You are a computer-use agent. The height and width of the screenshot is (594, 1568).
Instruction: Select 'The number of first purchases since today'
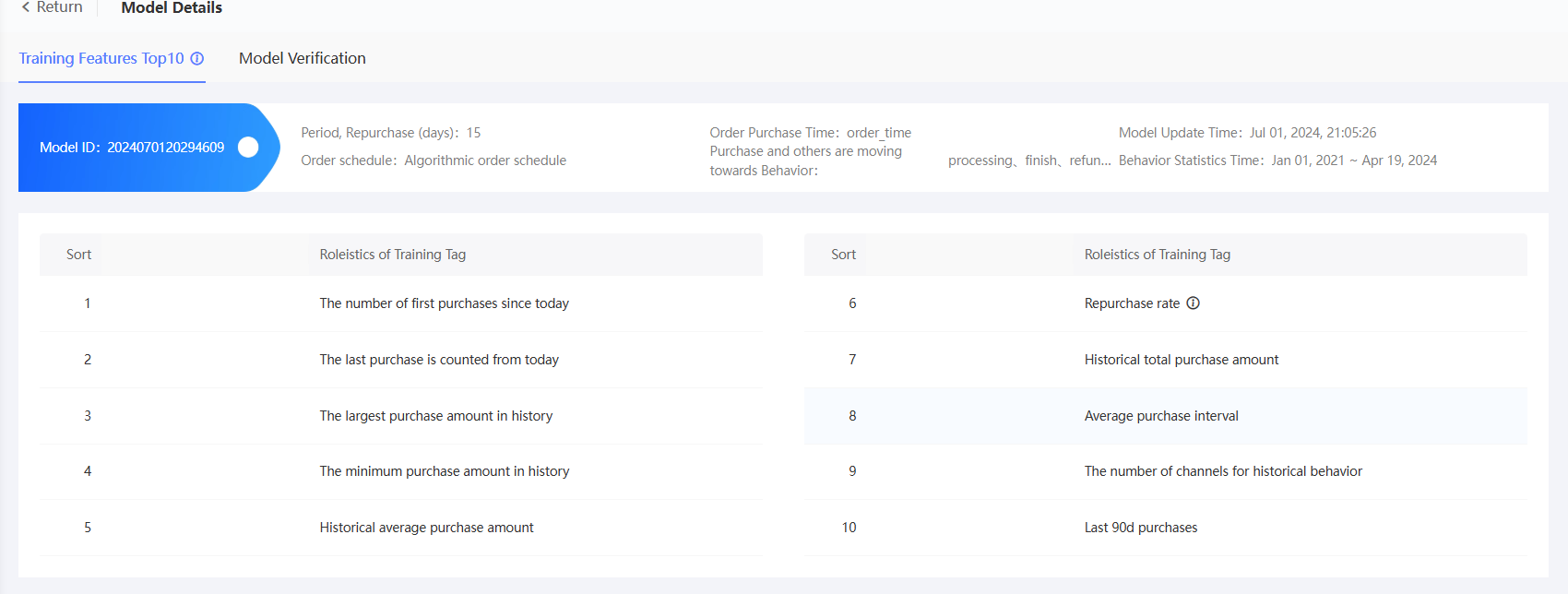445,303
